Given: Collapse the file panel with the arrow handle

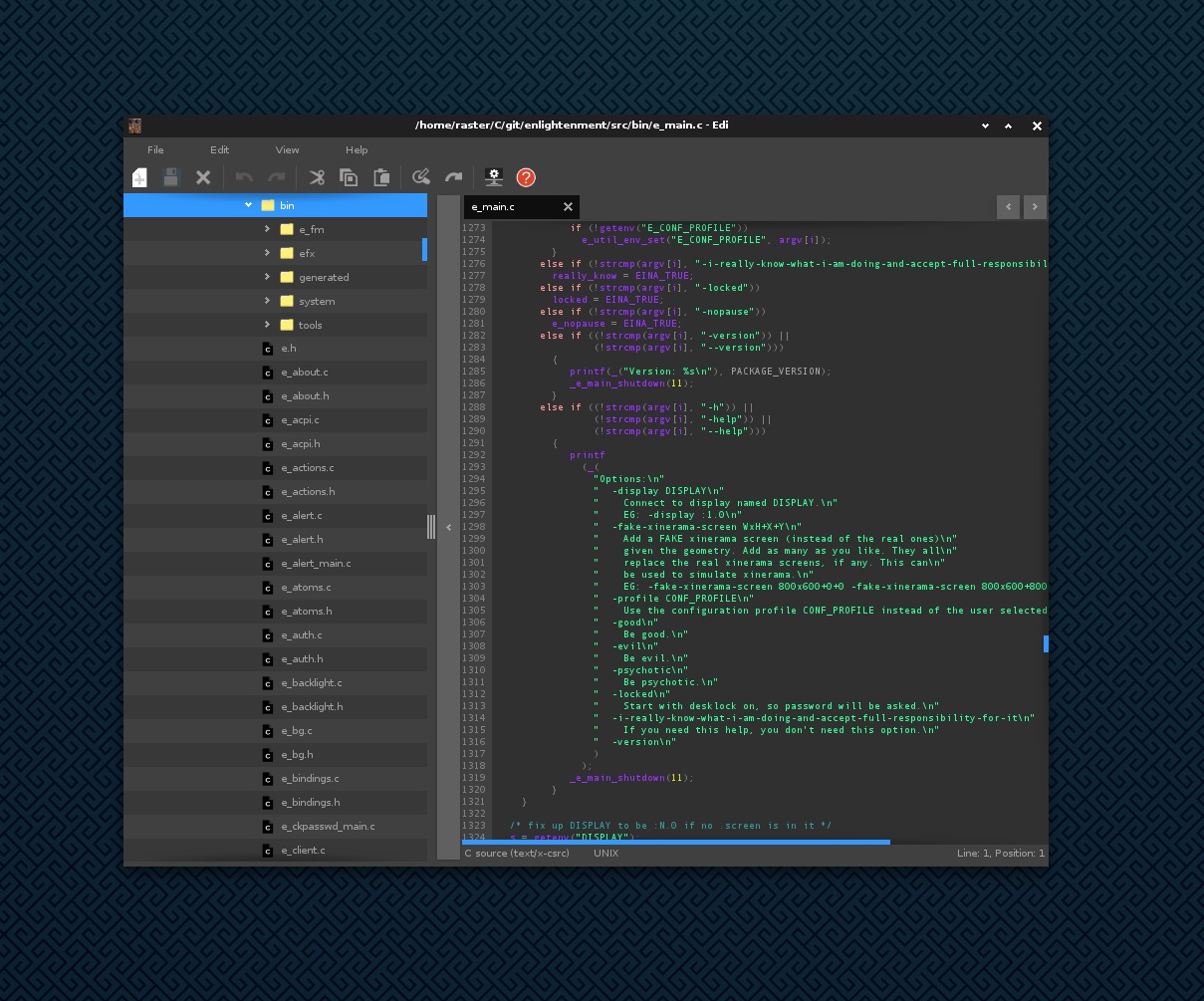Looking at the screenshot, I should (449, 527).
